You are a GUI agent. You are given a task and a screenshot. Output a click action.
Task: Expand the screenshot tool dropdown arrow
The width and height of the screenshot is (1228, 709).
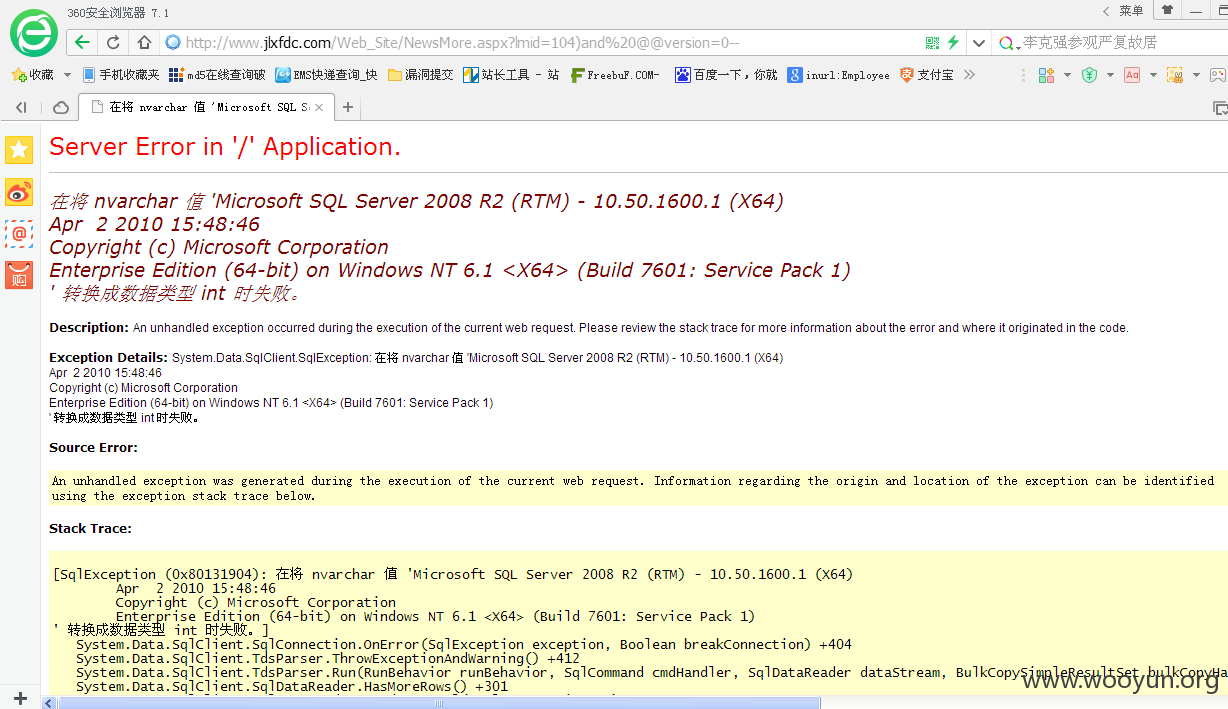point(1196,75)
